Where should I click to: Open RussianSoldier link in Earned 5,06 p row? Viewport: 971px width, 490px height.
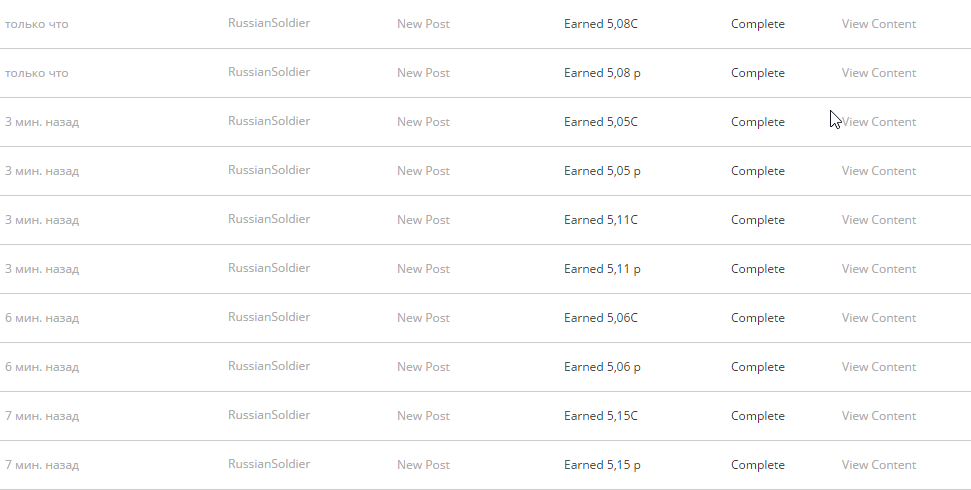click(269, 366)
